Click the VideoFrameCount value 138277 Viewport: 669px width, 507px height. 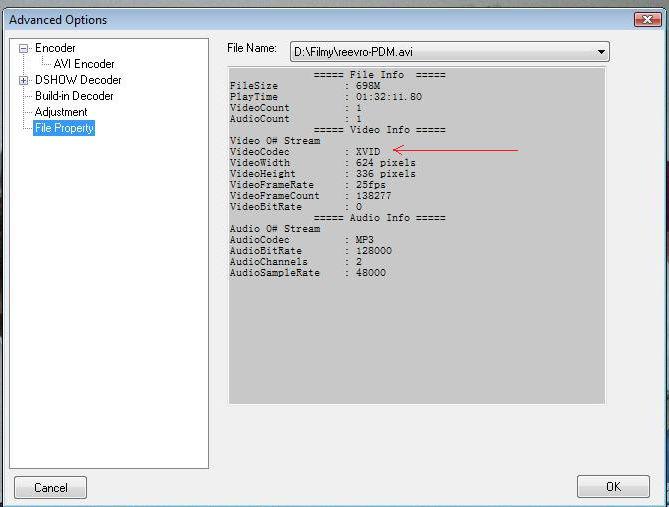click(374, 196)
